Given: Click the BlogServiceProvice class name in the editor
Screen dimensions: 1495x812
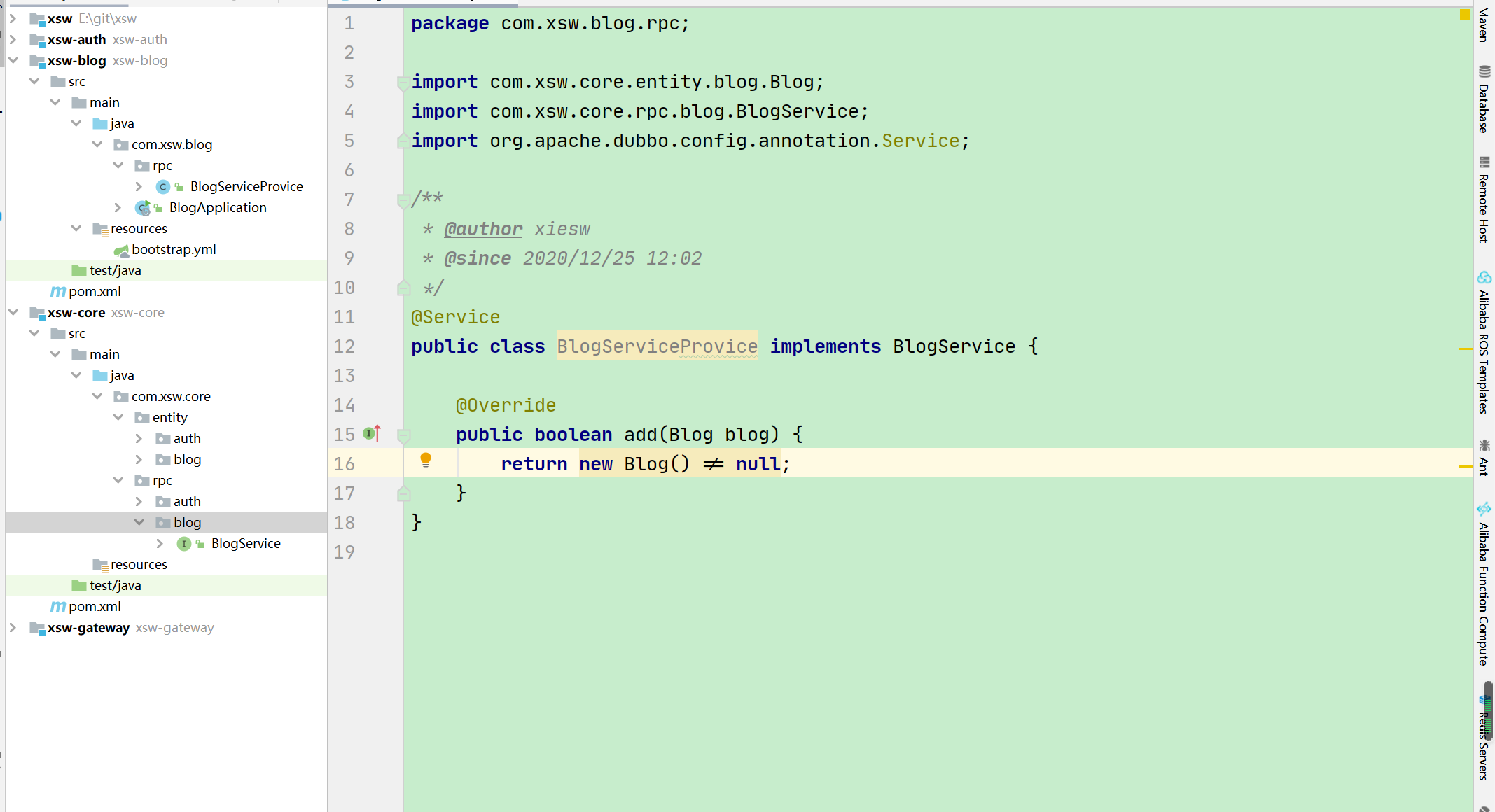Looking at the screenshot, I should pos(657,346).
